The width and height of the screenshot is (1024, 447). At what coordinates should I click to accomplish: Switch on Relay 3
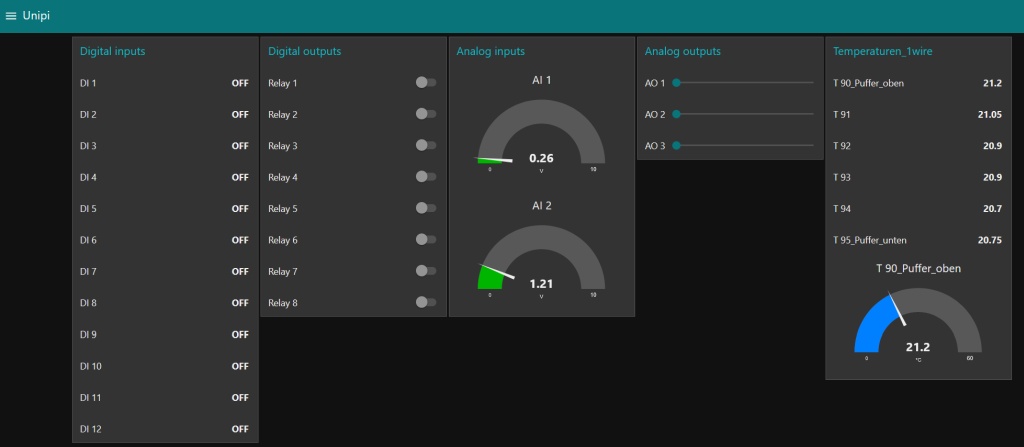tap(426, 145)
